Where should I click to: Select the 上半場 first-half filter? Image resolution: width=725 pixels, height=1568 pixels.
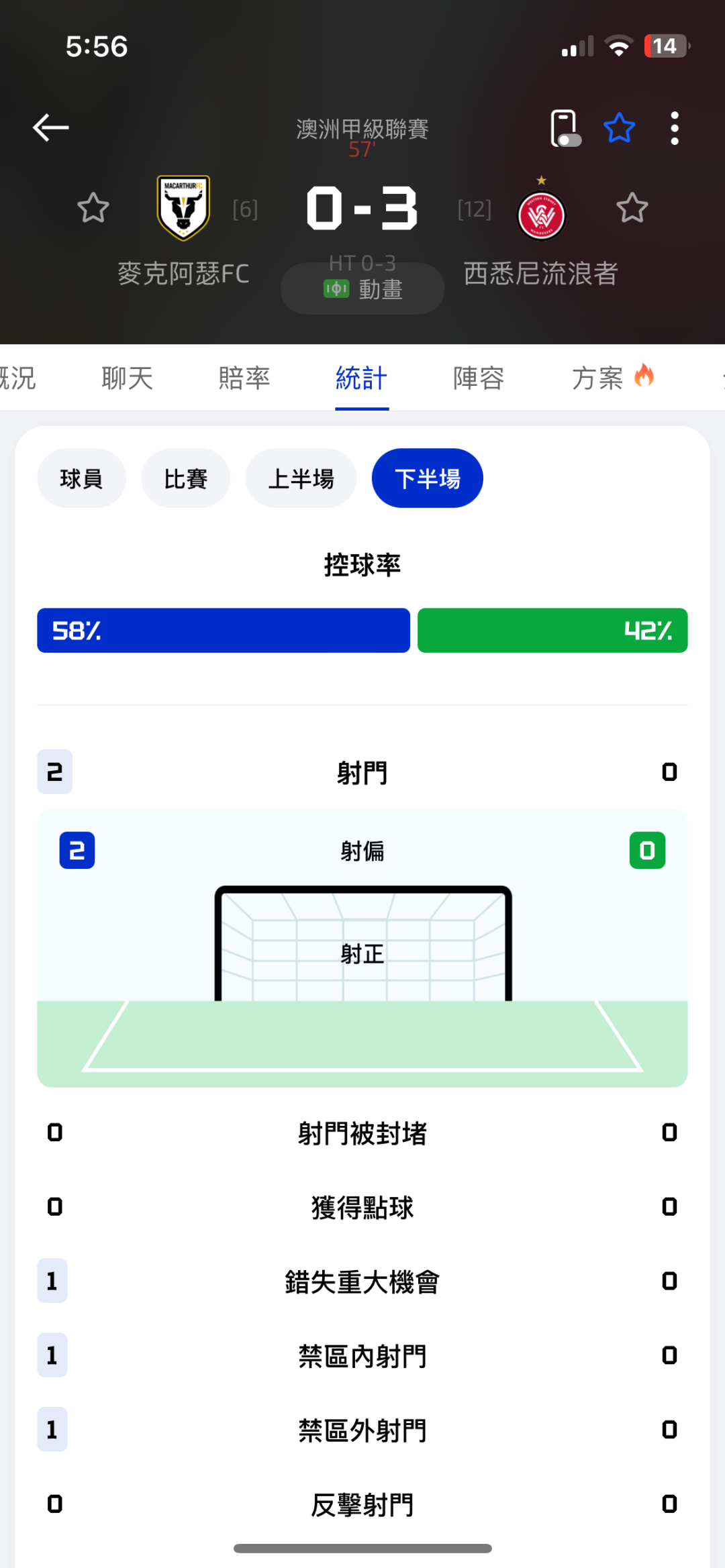point(301,478)
